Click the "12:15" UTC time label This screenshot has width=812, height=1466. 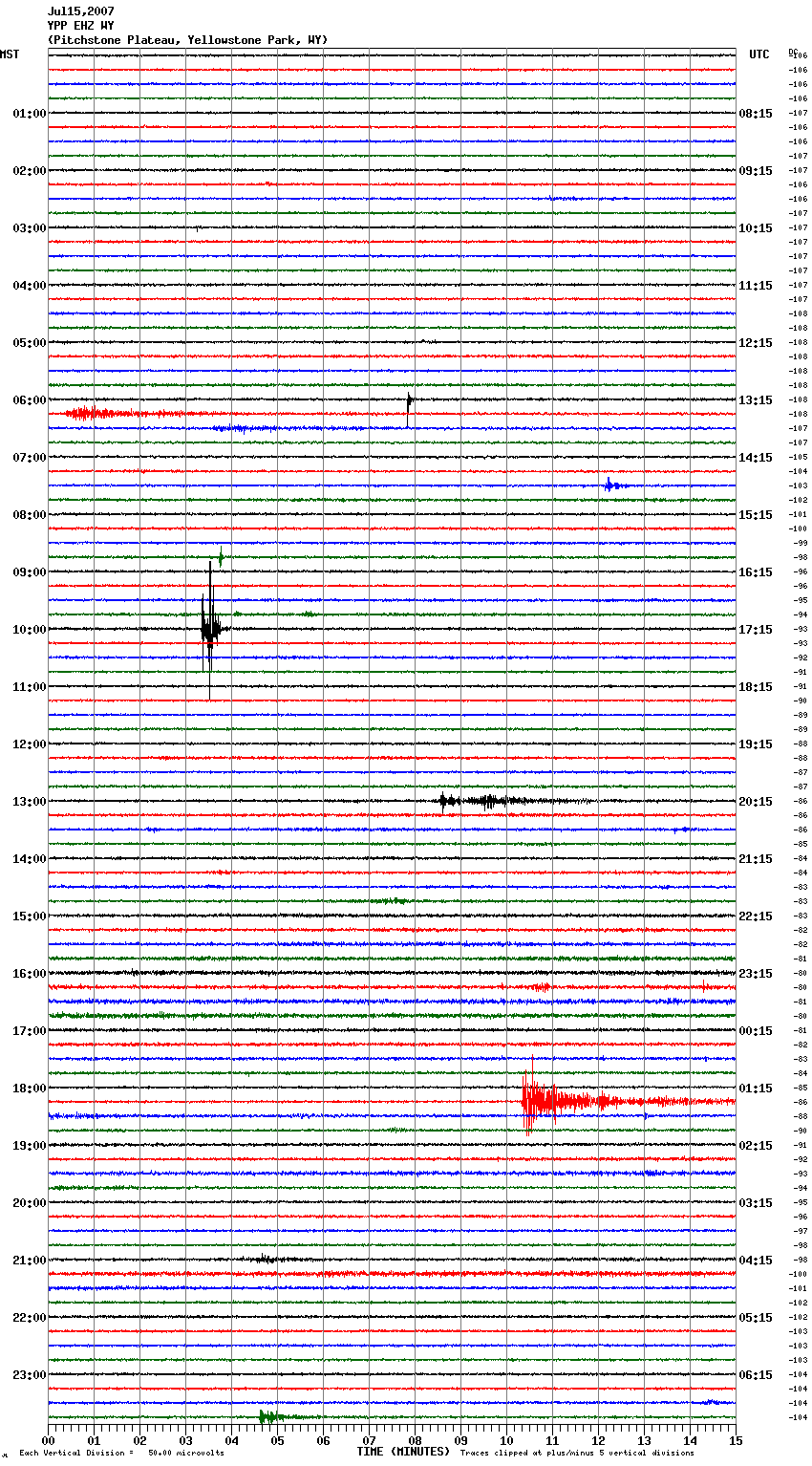[756, 343]
